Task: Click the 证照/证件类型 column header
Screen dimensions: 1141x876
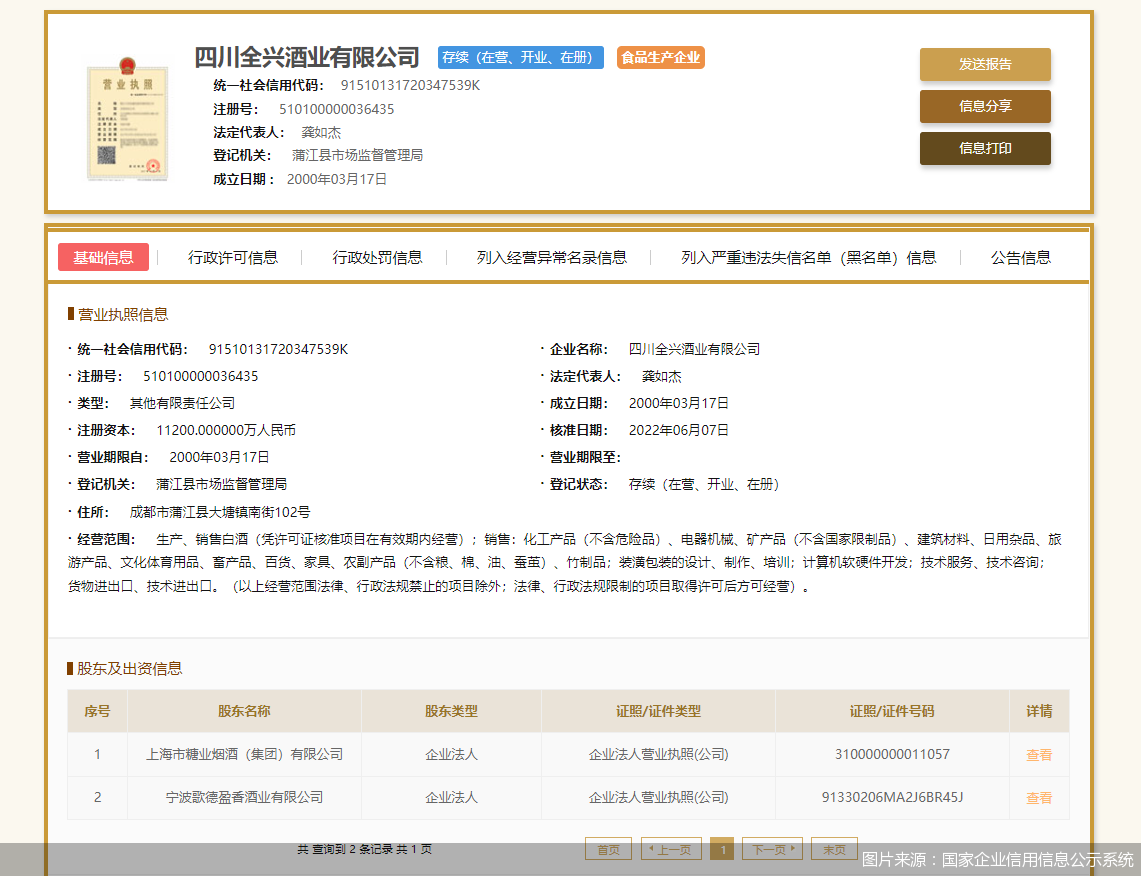Action: click(659, 711)
